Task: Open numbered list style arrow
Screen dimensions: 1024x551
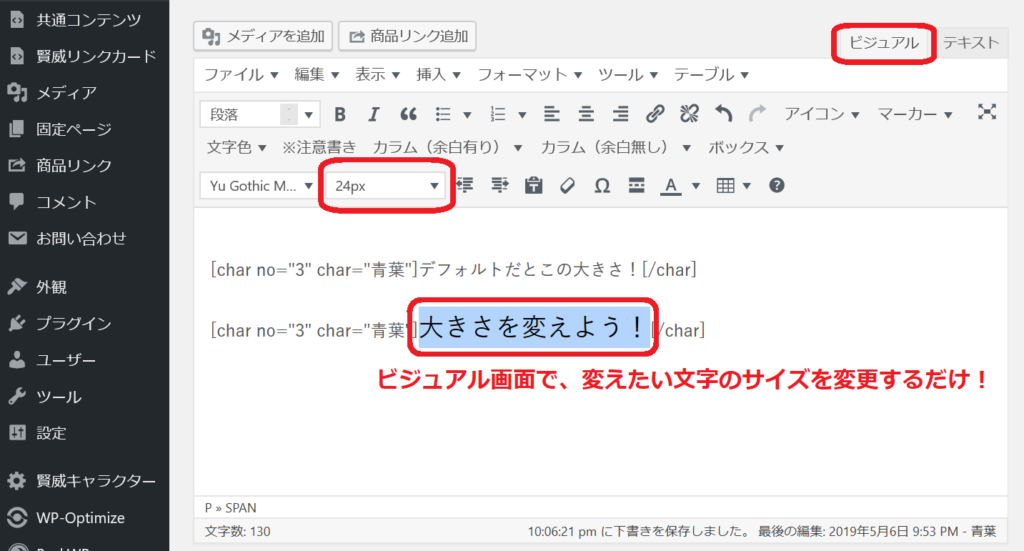Action: [x=522, y=116]
